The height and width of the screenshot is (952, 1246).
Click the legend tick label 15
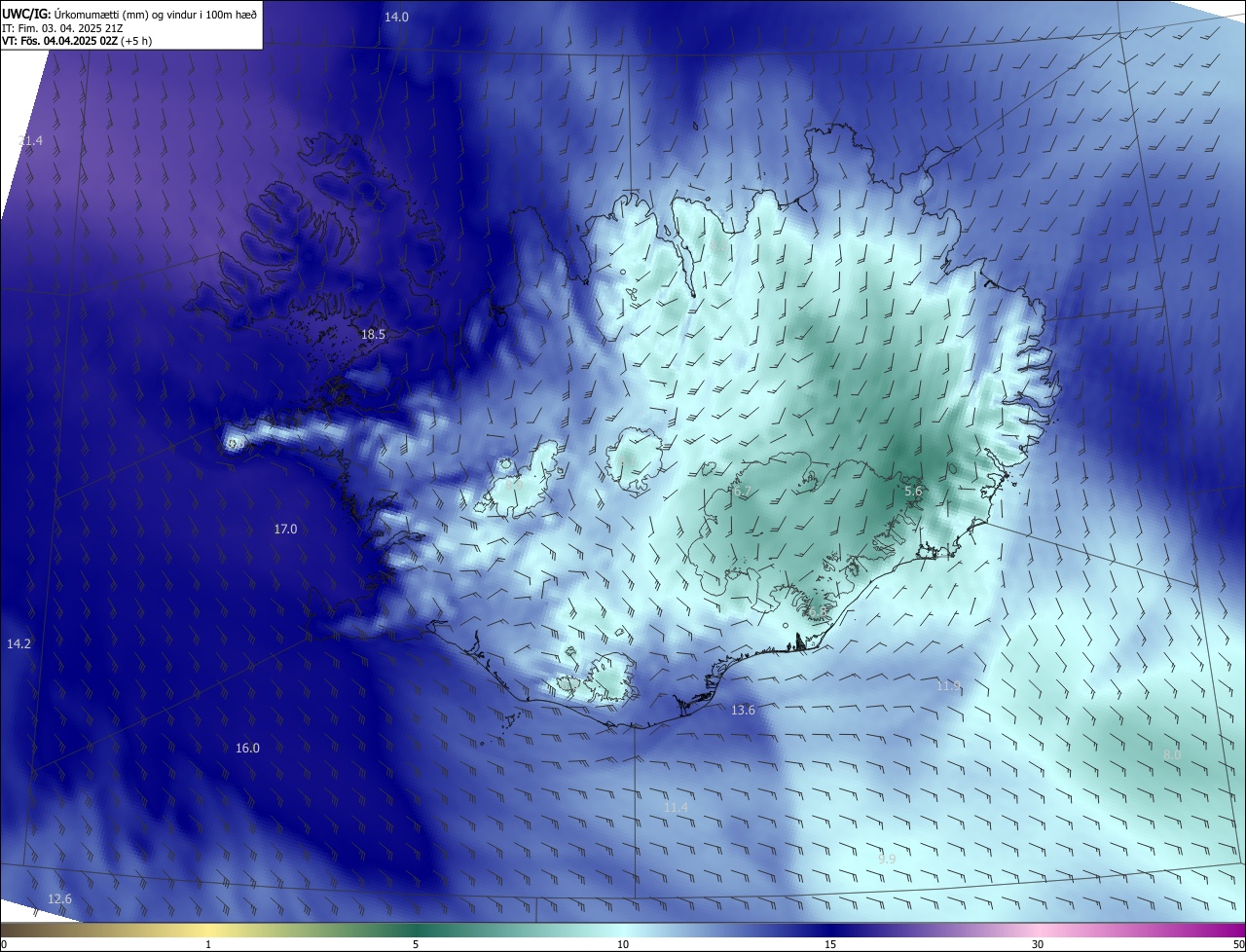pos(830,944)
